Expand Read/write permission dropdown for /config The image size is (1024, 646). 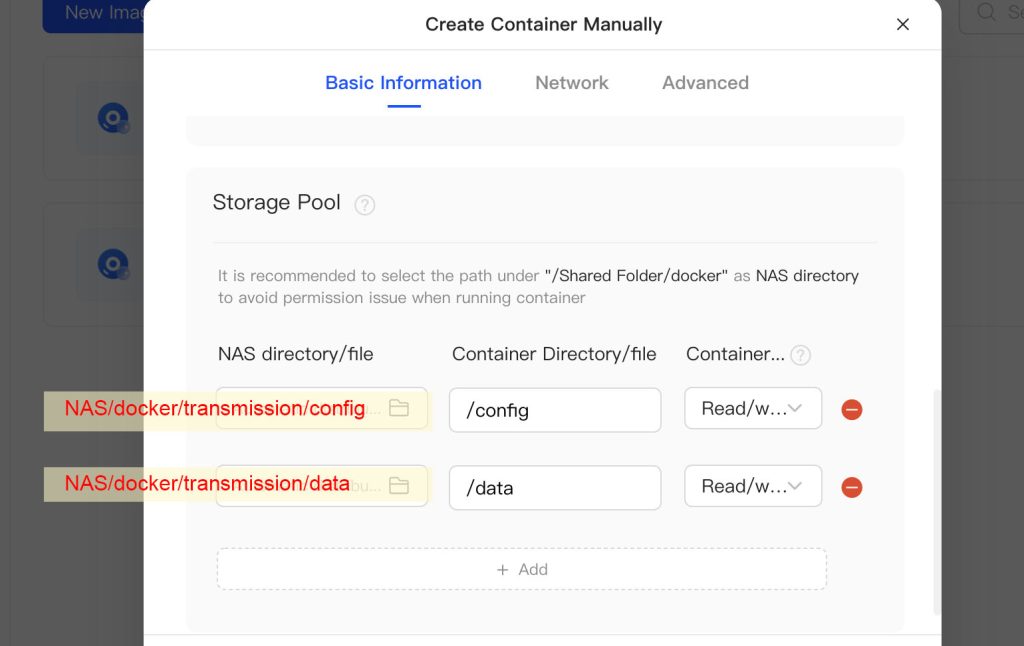[x=753, y=409]
